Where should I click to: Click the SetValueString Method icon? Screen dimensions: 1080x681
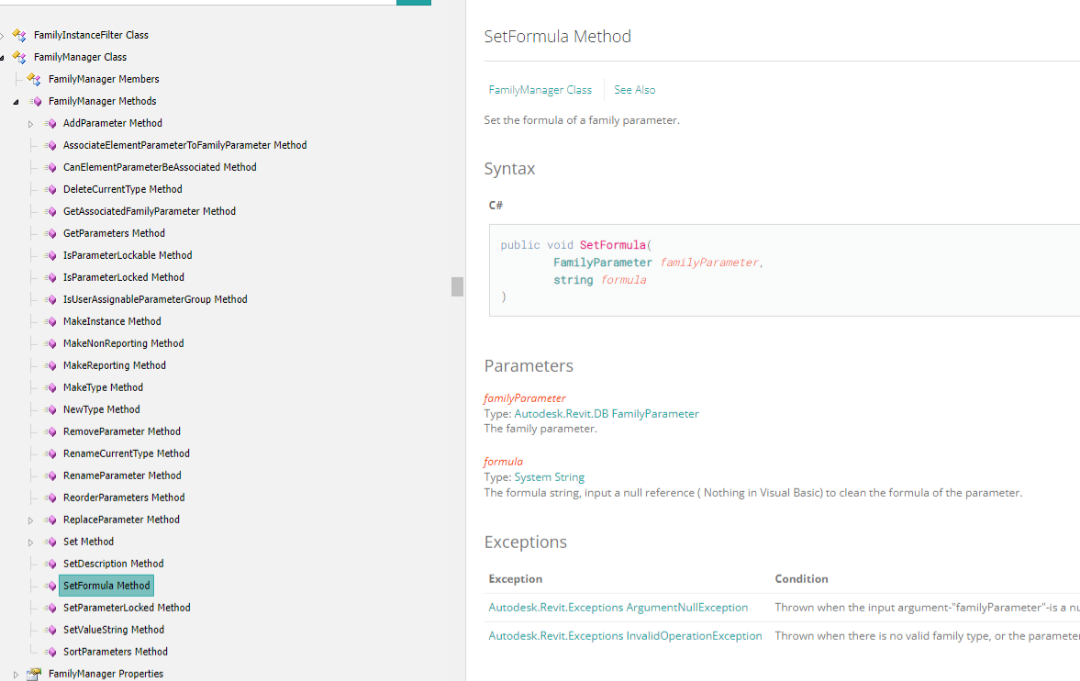(x=49, y=629)
